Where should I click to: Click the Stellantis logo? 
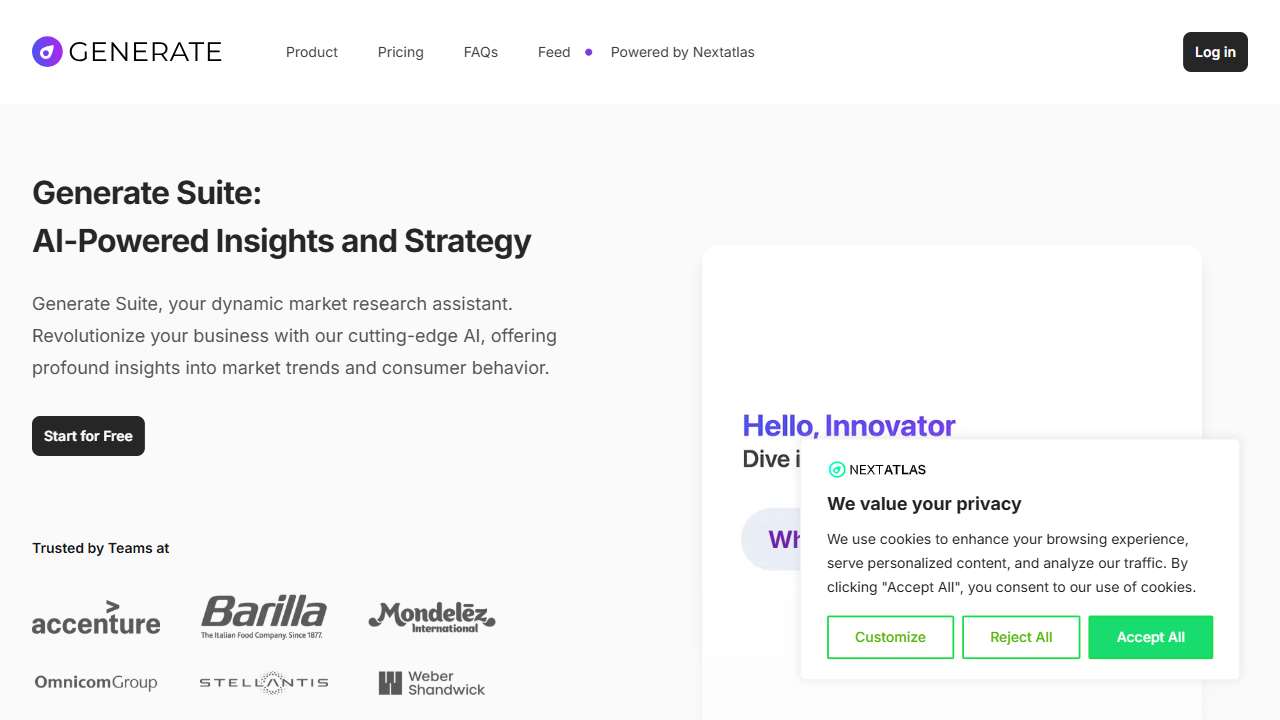[x=264, y=683]
